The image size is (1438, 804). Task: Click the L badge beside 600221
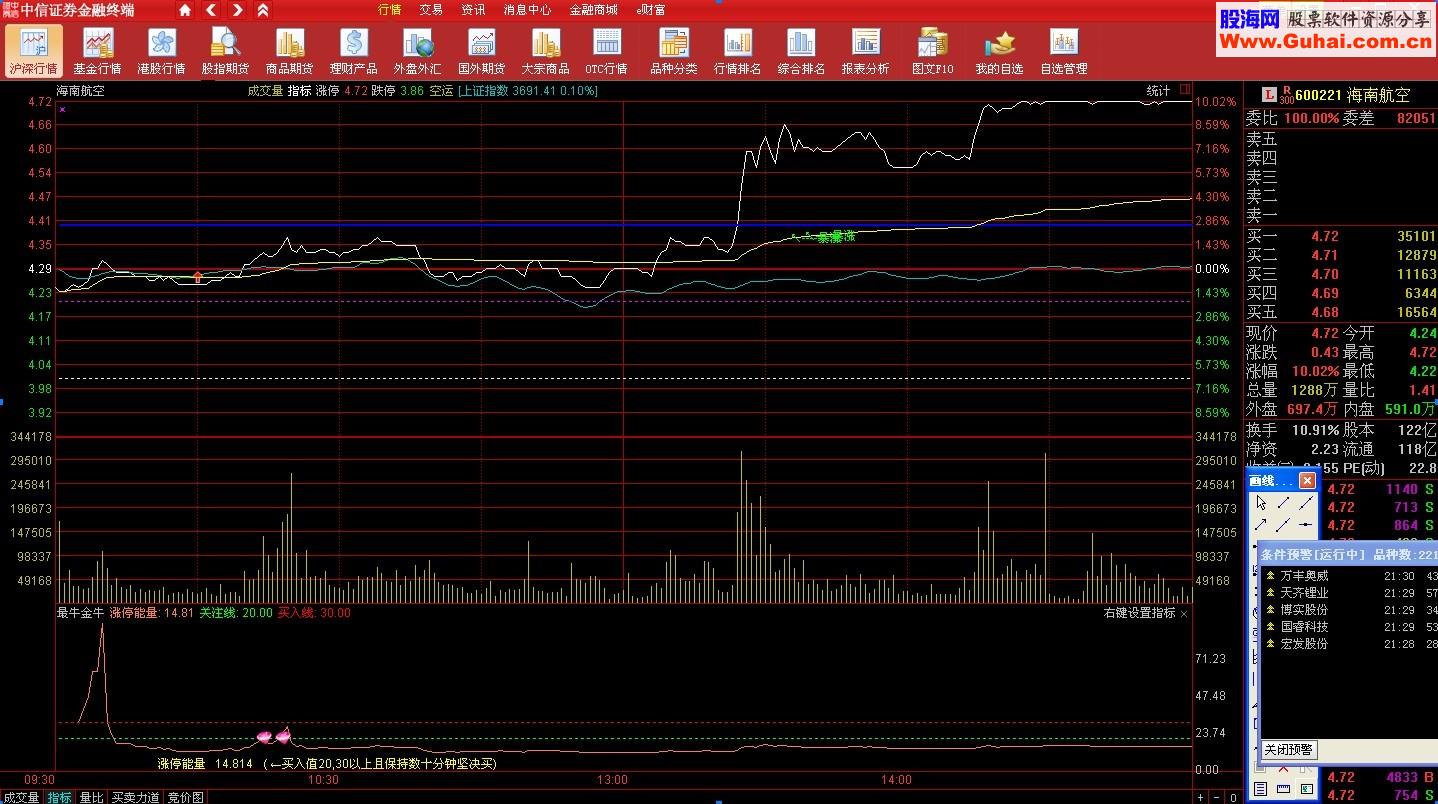[x=1269, y=95]
